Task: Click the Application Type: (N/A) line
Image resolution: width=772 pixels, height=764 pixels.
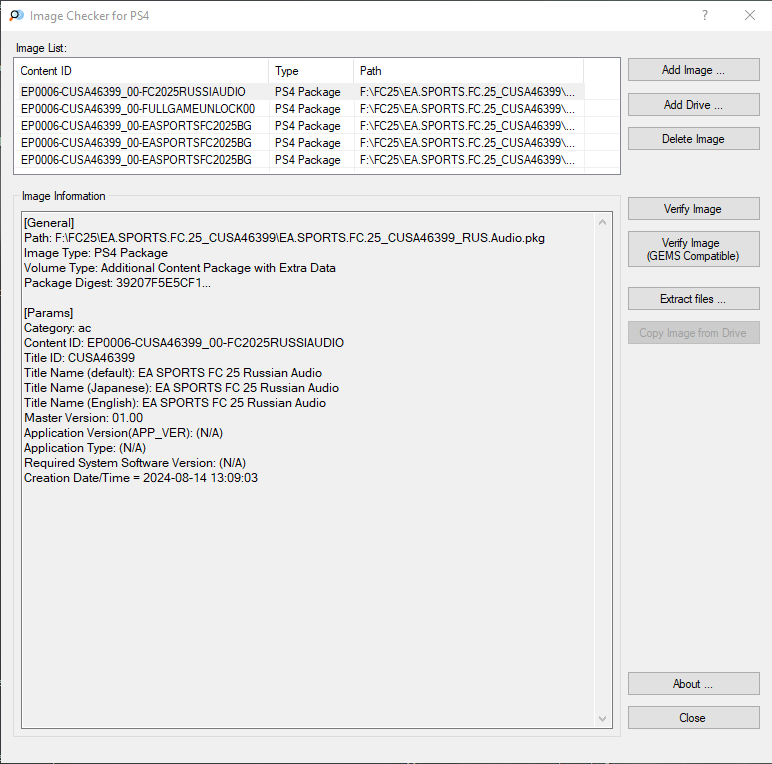Action: (x=85, y=448)
